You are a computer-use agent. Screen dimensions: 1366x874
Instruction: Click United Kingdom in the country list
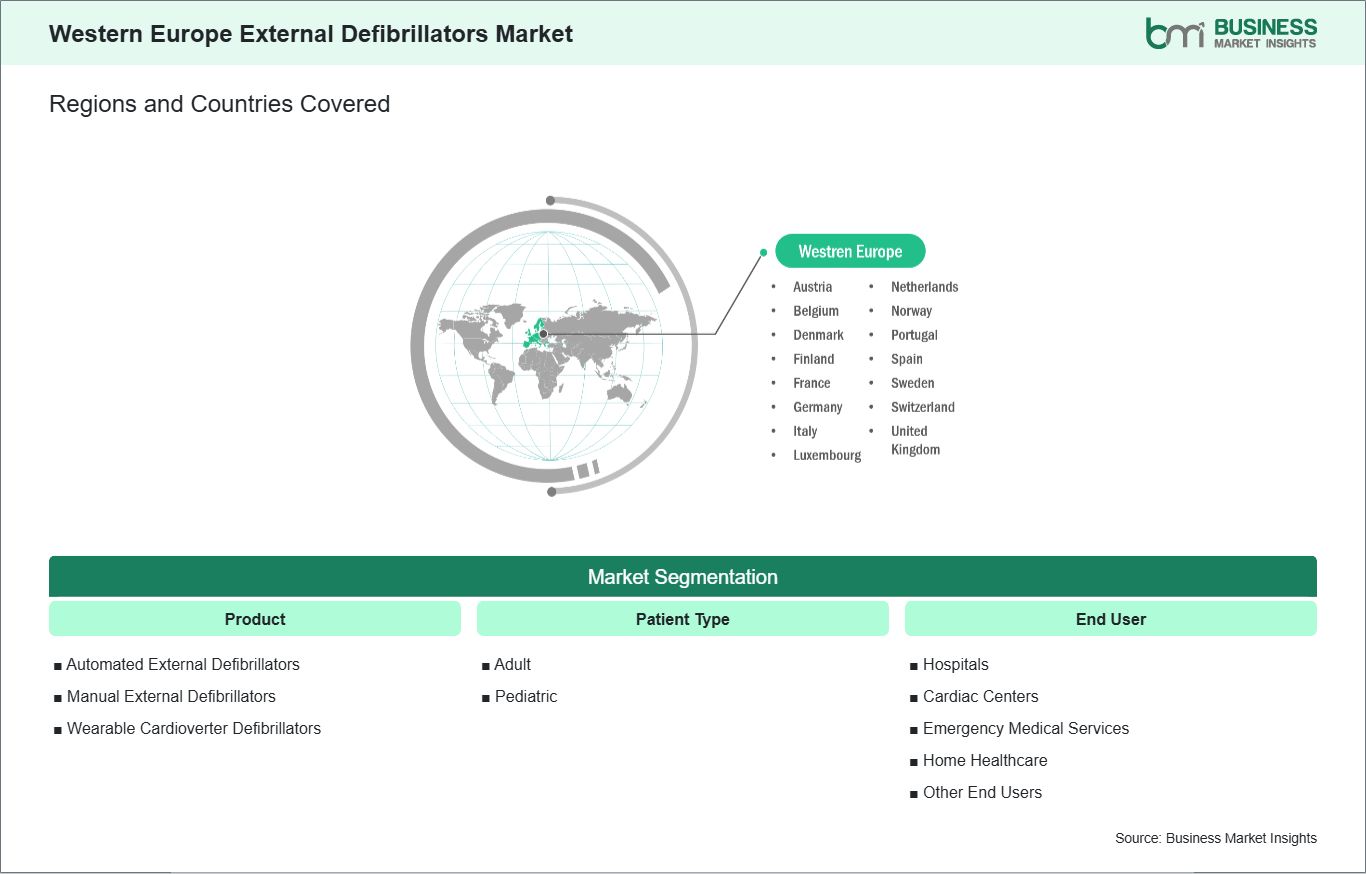(916, 440)
